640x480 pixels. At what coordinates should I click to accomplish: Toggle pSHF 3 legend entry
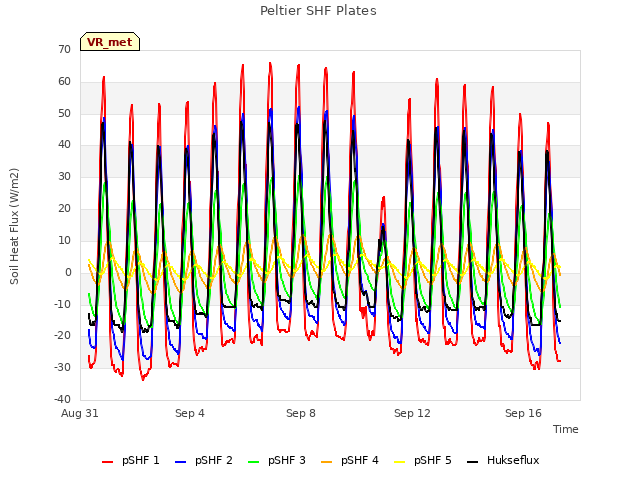coord(277,460)
